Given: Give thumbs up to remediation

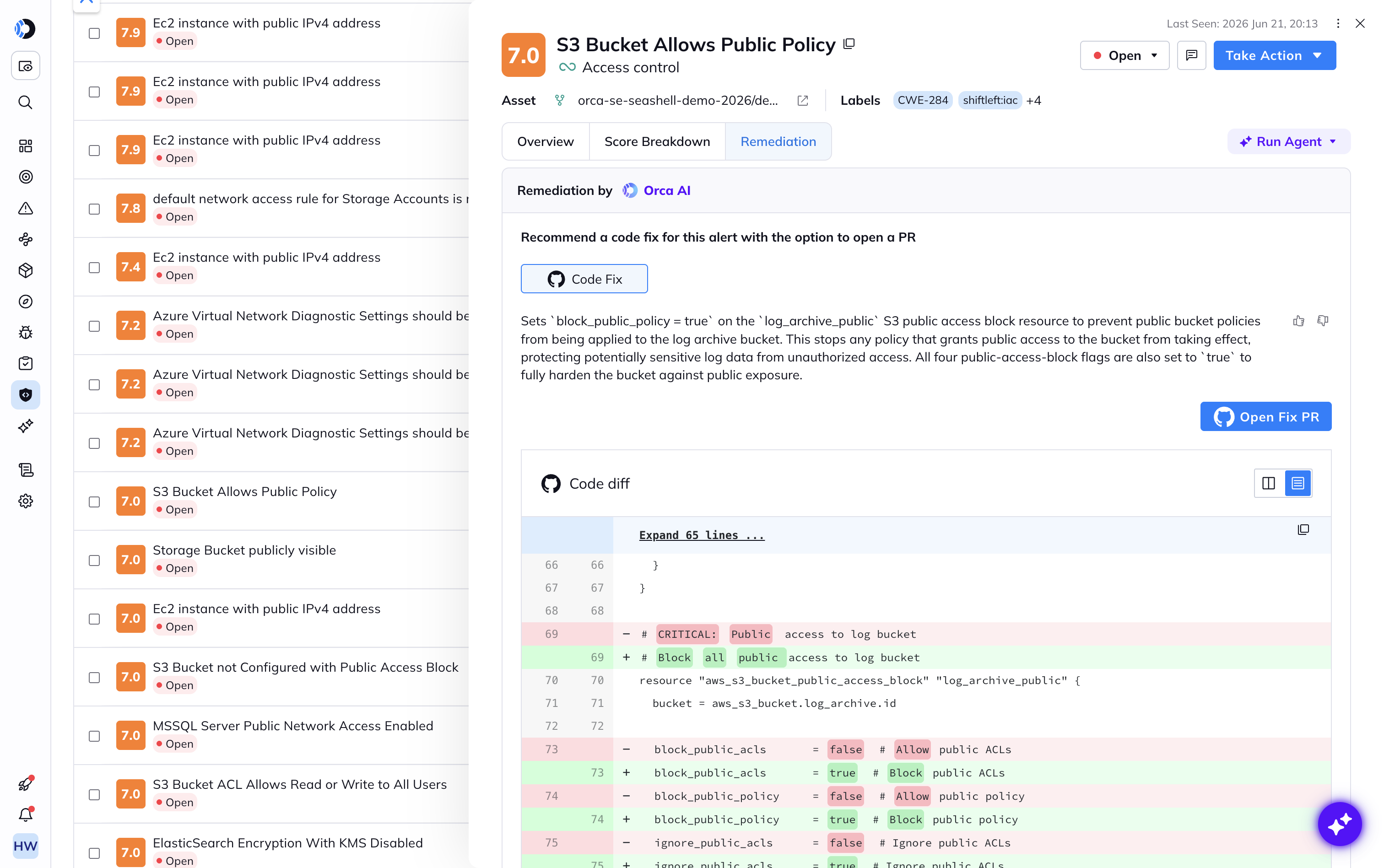Looking at the screenshot, I should [x=1298, y=321].
